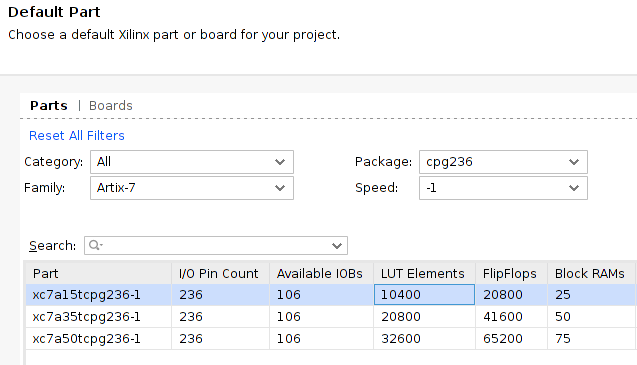The height and width of the screenshot is (365, 637).
Task: Select part xc7a15tcpg236-1
Action: [x=99, y=295]
